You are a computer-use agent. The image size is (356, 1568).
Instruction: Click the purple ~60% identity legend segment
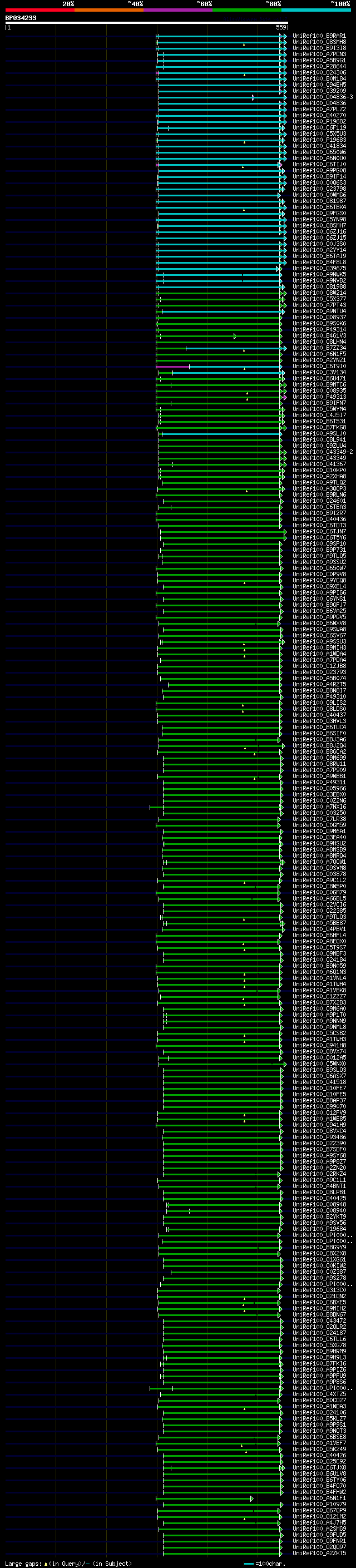(x=179, y=10)
